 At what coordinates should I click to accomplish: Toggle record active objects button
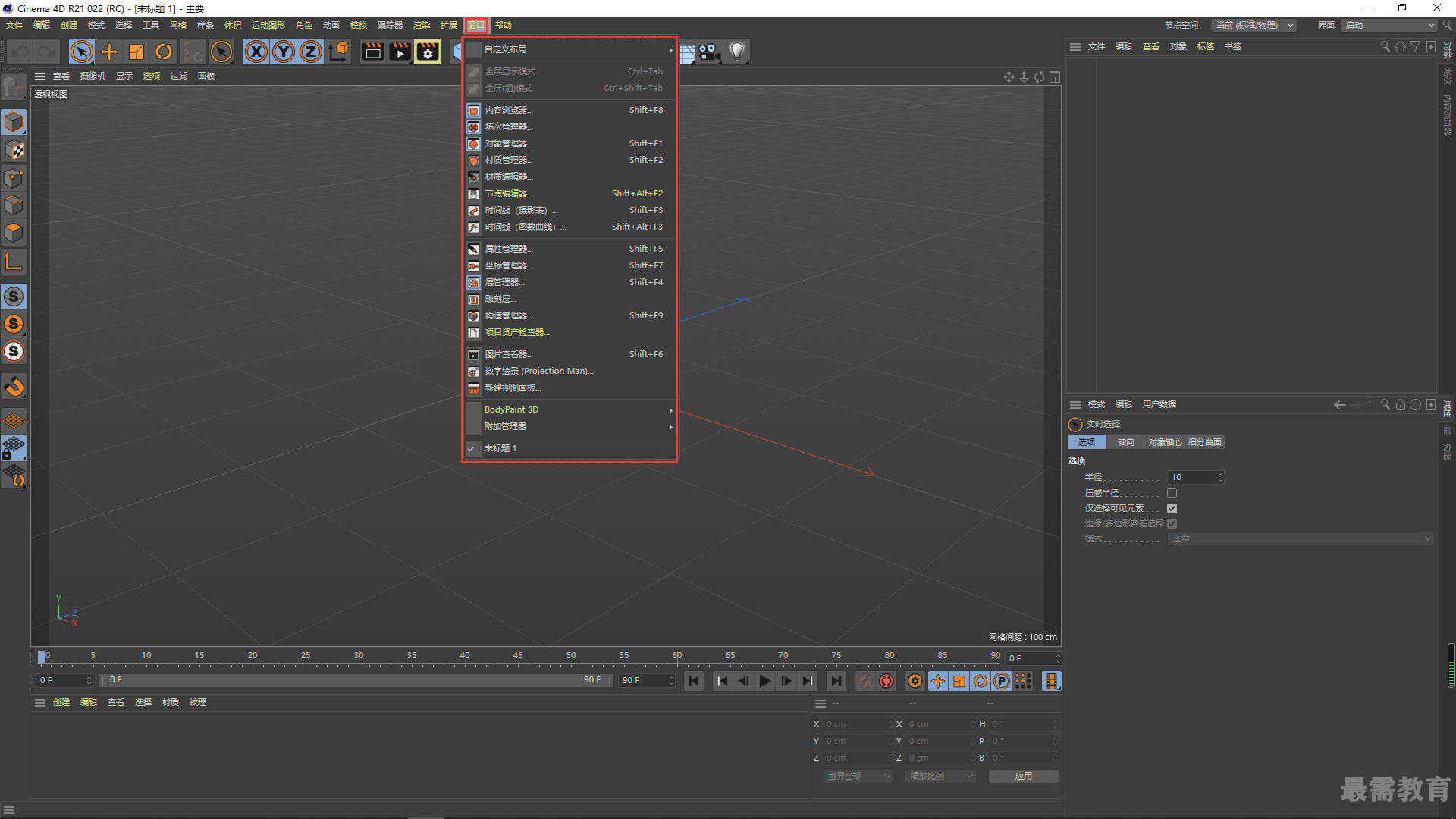[x=865, y=681]
